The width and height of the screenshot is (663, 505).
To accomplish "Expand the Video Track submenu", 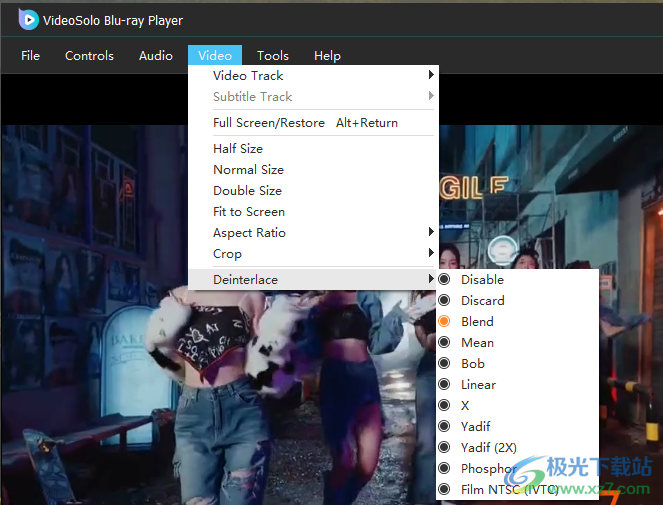I will point(313,76).
